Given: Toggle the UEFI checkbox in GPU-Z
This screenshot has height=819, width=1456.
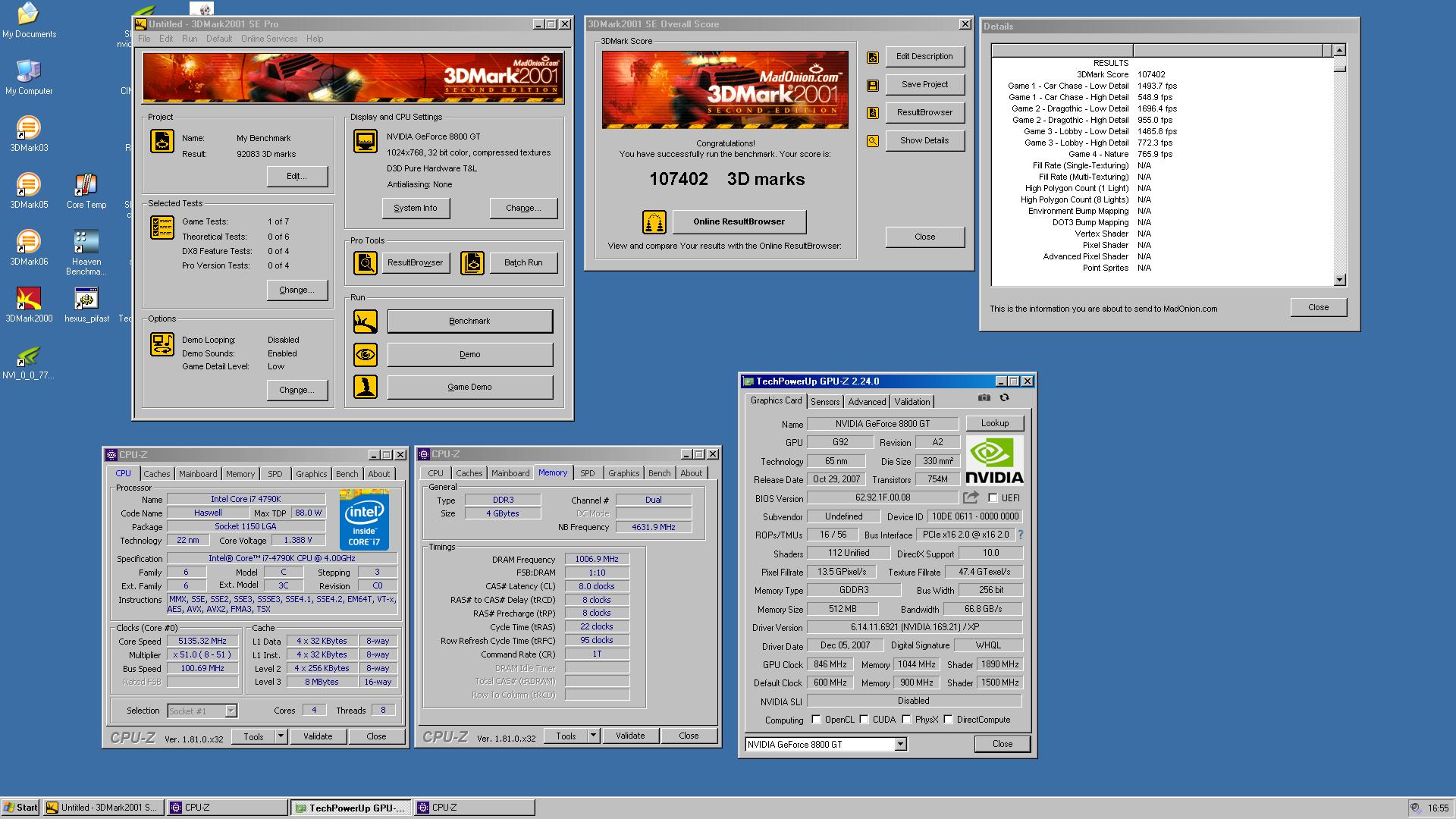Looking at the screenshot, I should 993,498.
